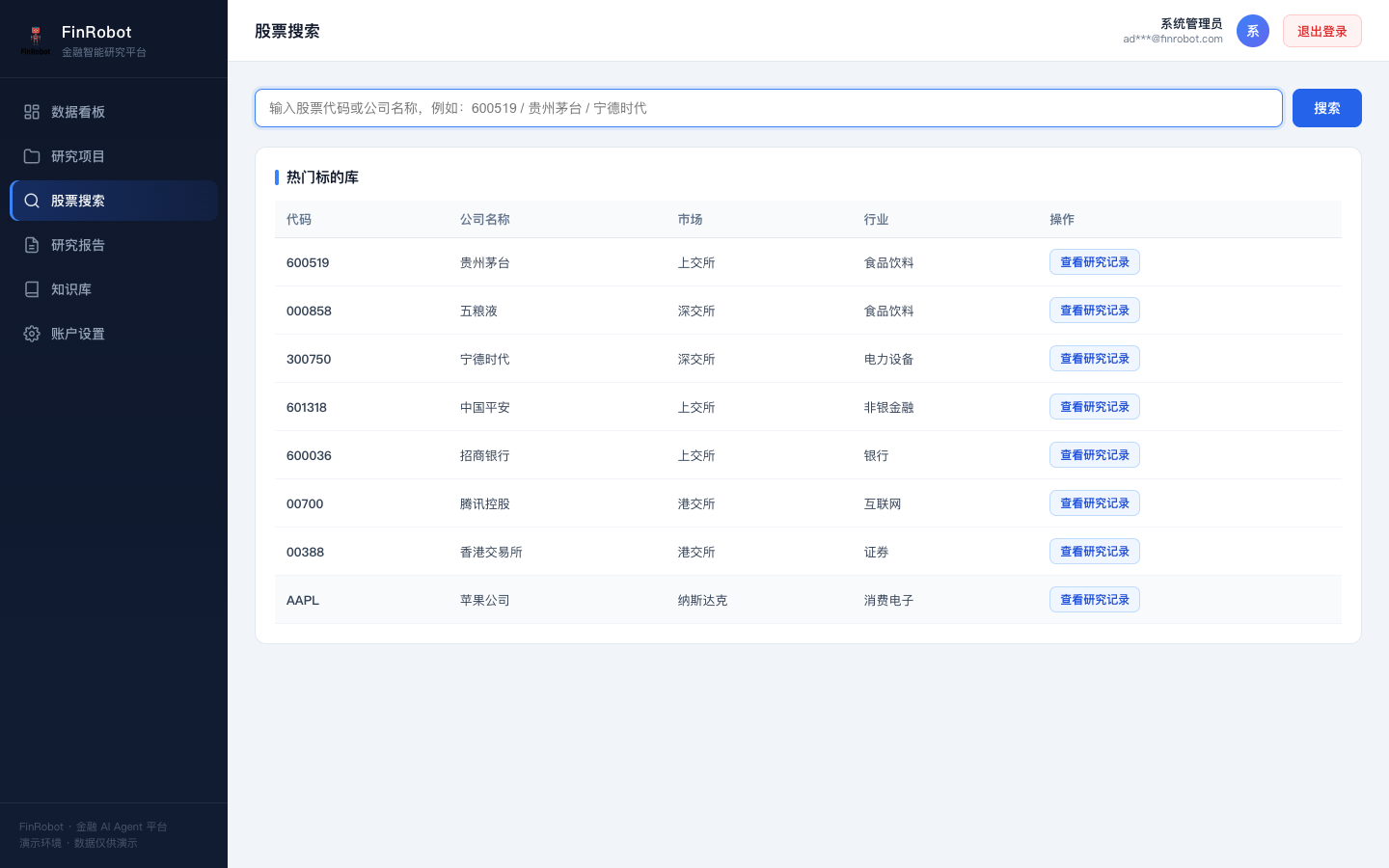The image size is (1389, 868).
Task: Open 数据看板 in the sidebar
Action: click(114, 112)
